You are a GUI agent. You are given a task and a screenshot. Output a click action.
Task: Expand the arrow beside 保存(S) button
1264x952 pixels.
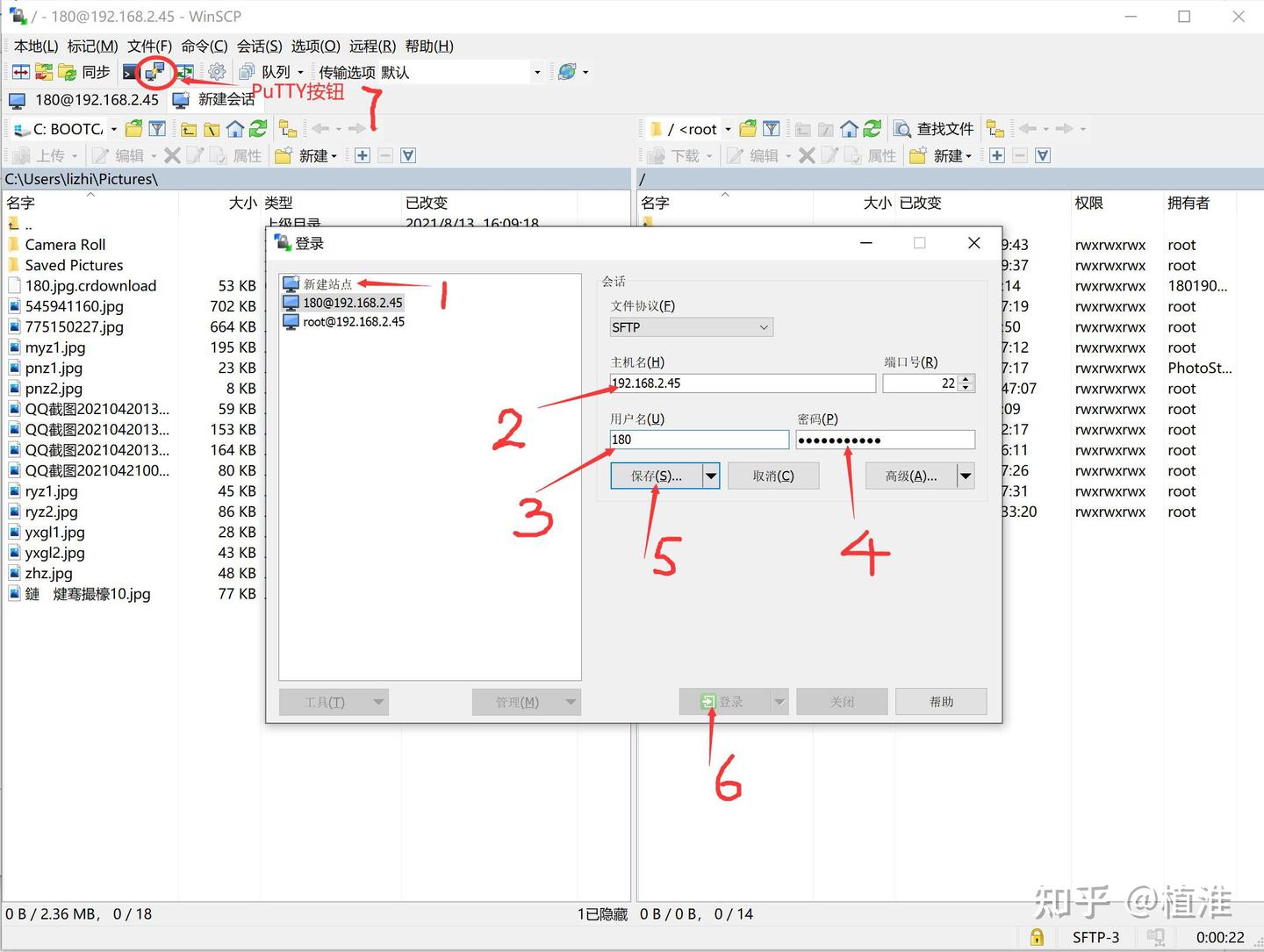[711, 476]
